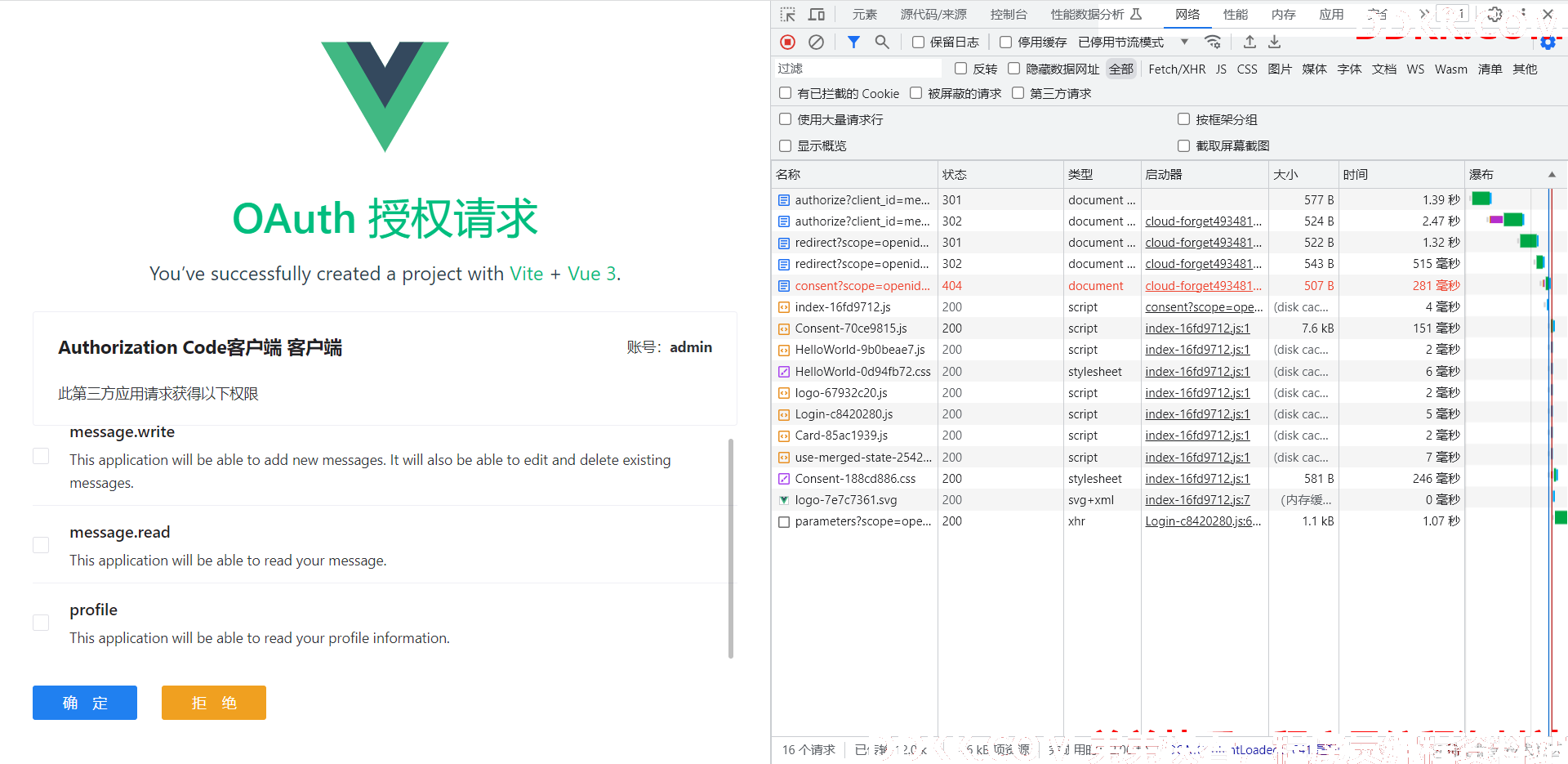Clear the network log

point(816,42)
